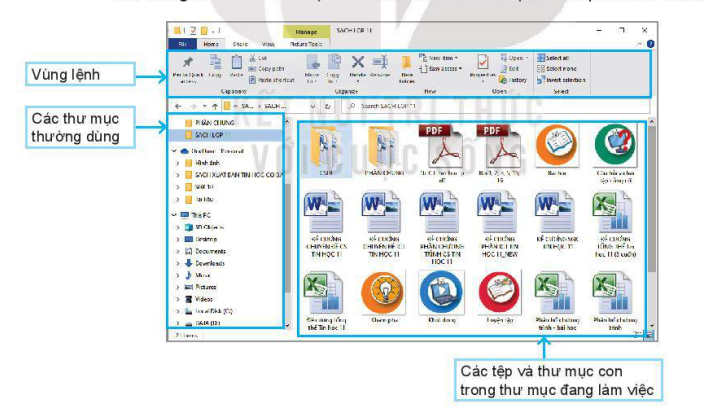Image resolution: width=718 pixels, height=408 pixels.
Task: Select PHẦN CHUNG in the navigation pane
Action: point(210,123)
